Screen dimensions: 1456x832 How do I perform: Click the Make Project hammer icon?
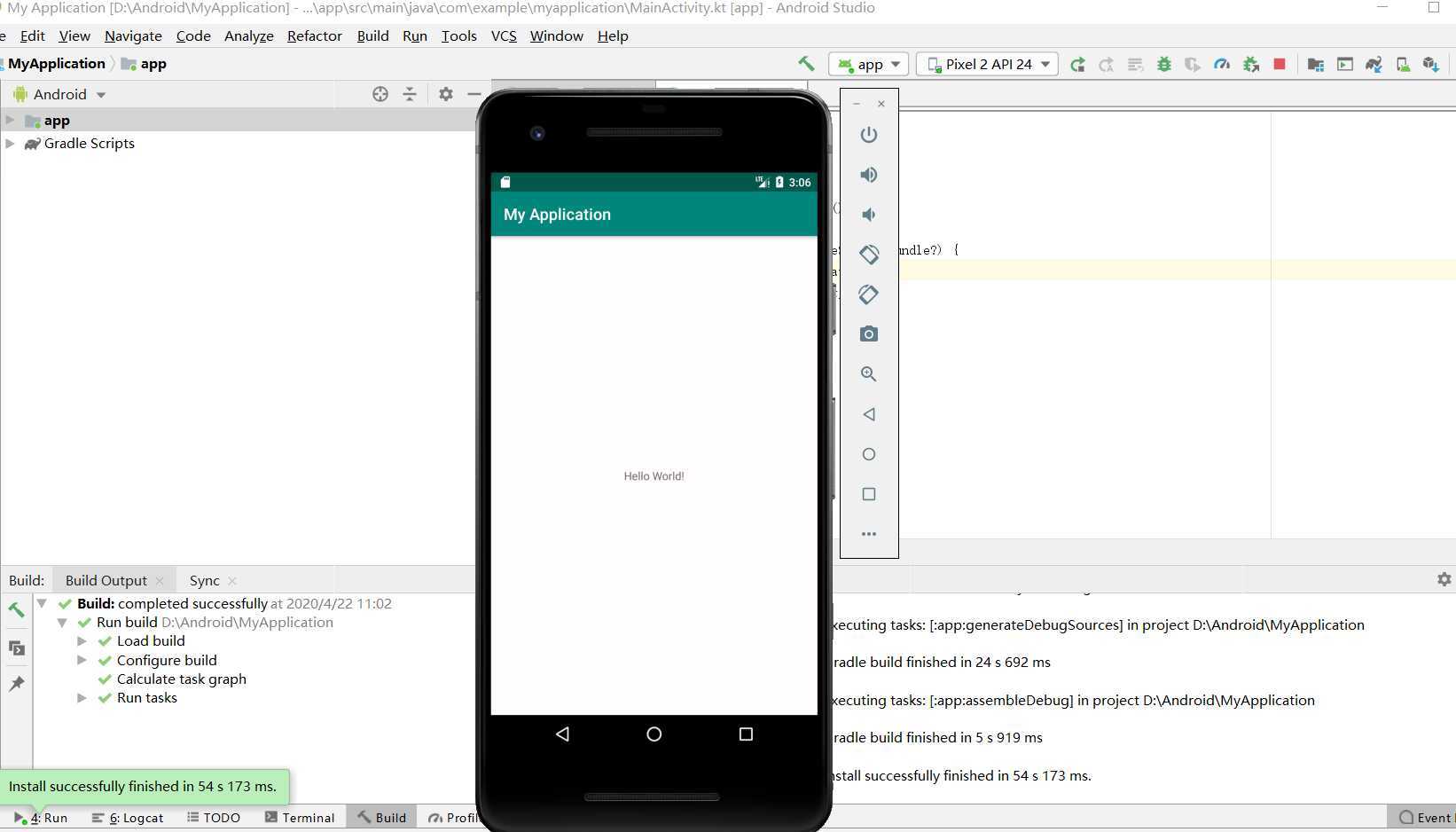coord(806,64)
